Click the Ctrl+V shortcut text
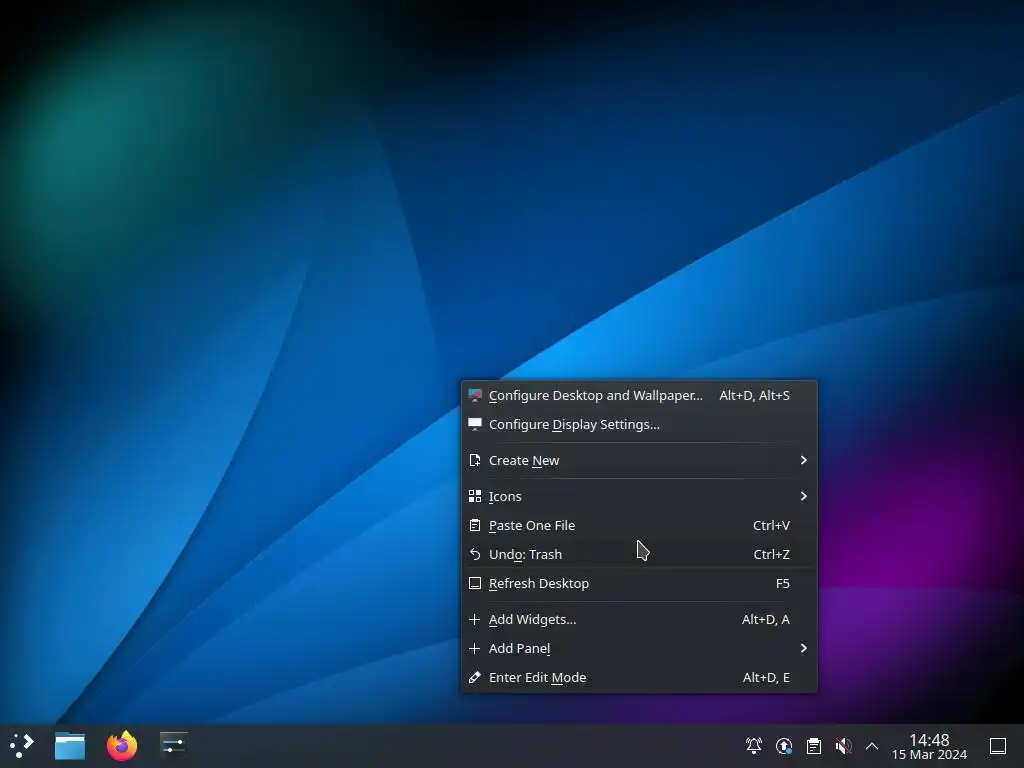 771,525
